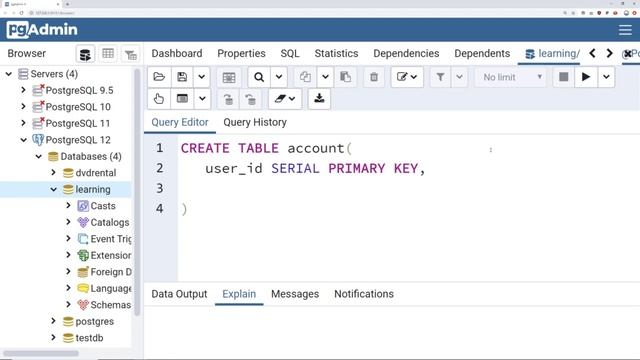The height and width of the screenshot is (360, 640).
Task: Open file with the folder icon
Action: click(159, 77)
